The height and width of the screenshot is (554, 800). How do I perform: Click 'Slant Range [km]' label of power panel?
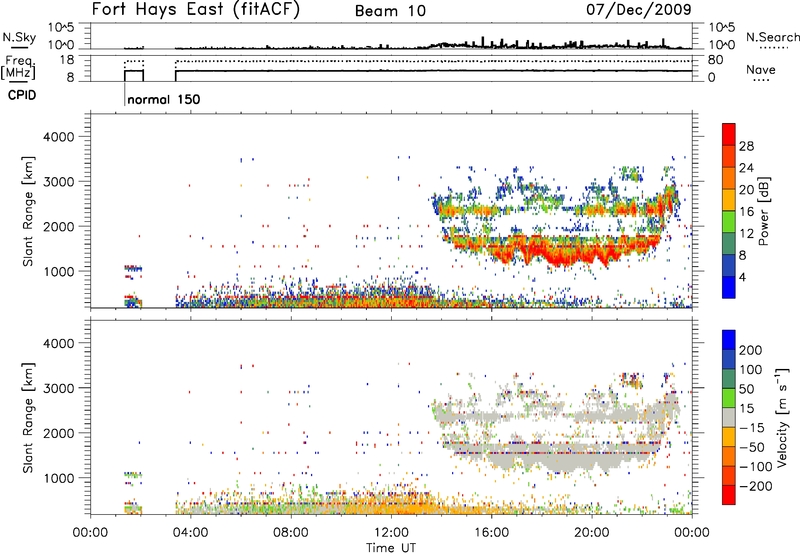pos(28,211)
